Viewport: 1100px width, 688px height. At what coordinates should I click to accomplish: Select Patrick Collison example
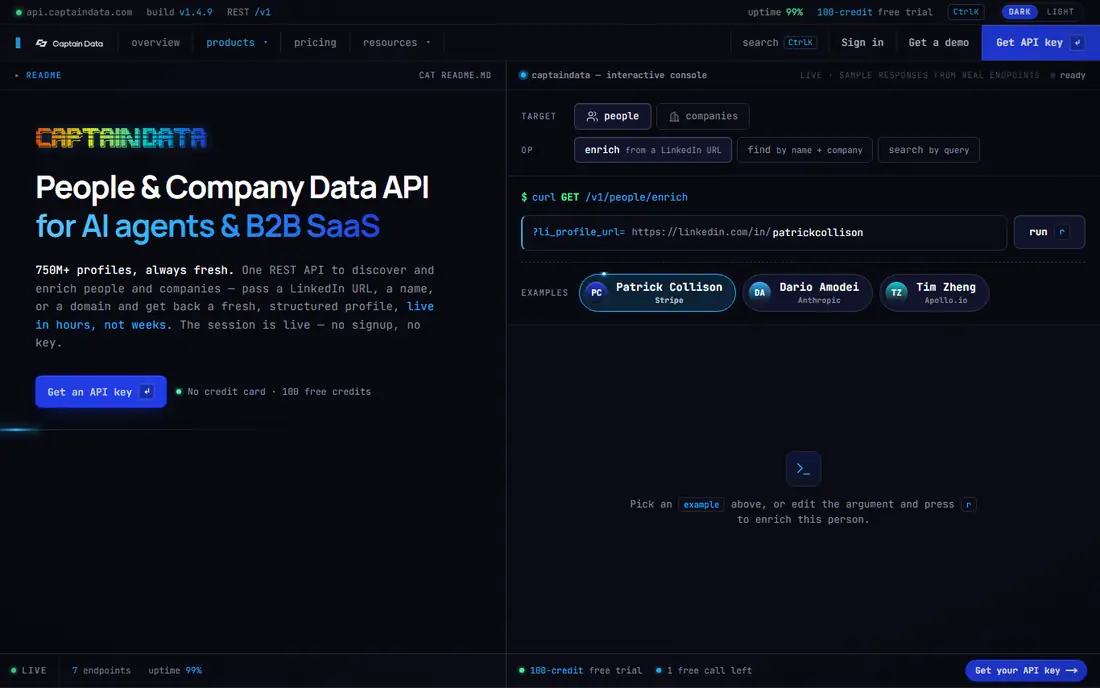pos(657,292)
